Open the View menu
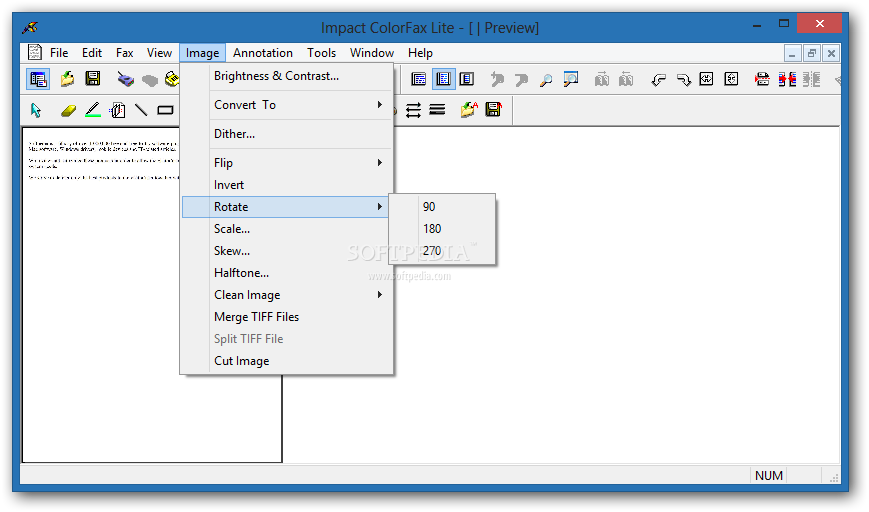This screenshot has width=869, height=512. pos(159,53)
